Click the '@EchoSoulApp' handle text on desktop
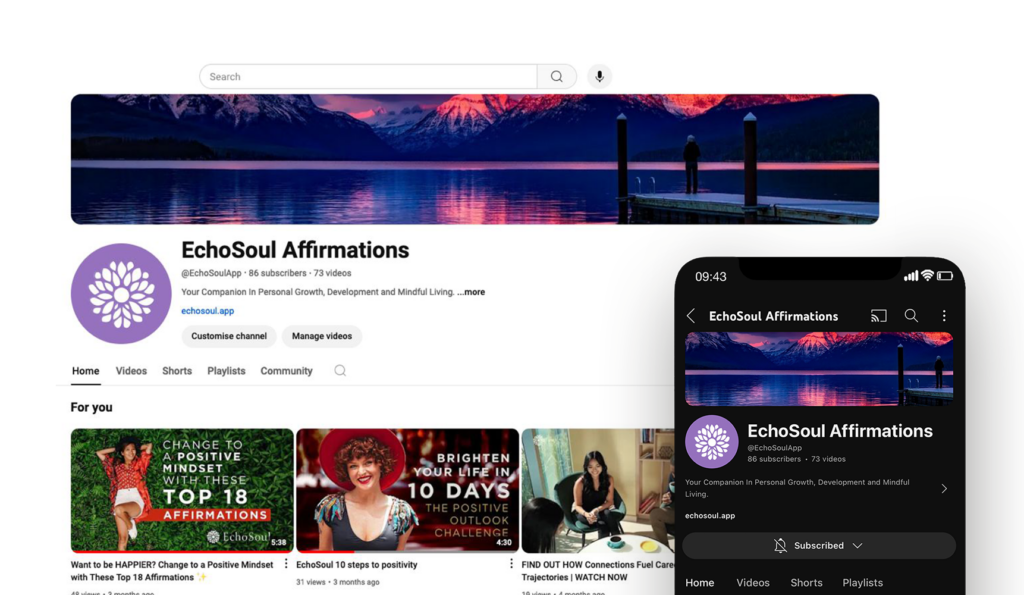 tap(211, 273)
